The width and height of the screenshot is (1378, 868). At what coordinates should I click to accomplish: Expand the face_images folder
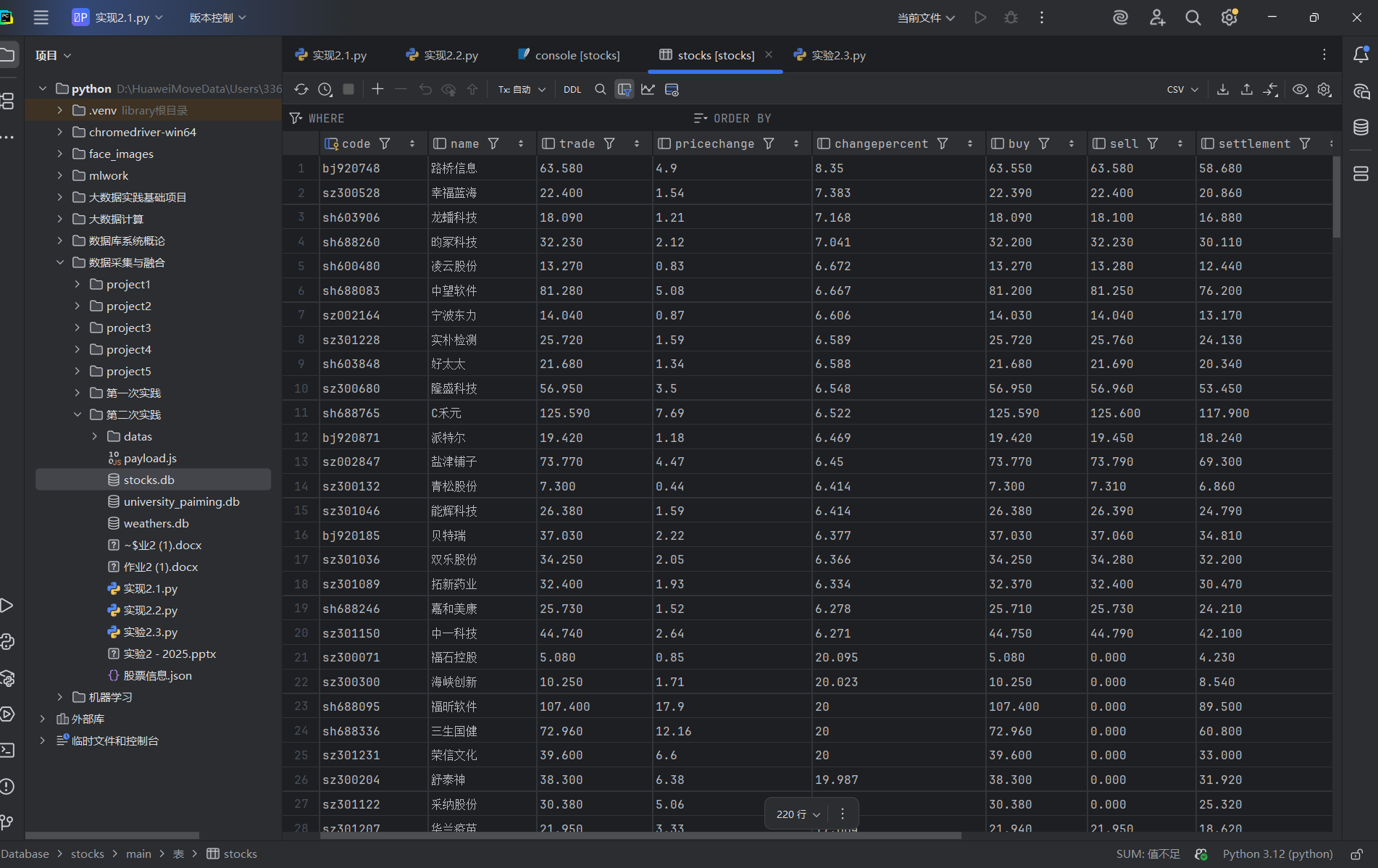(60, 154)
